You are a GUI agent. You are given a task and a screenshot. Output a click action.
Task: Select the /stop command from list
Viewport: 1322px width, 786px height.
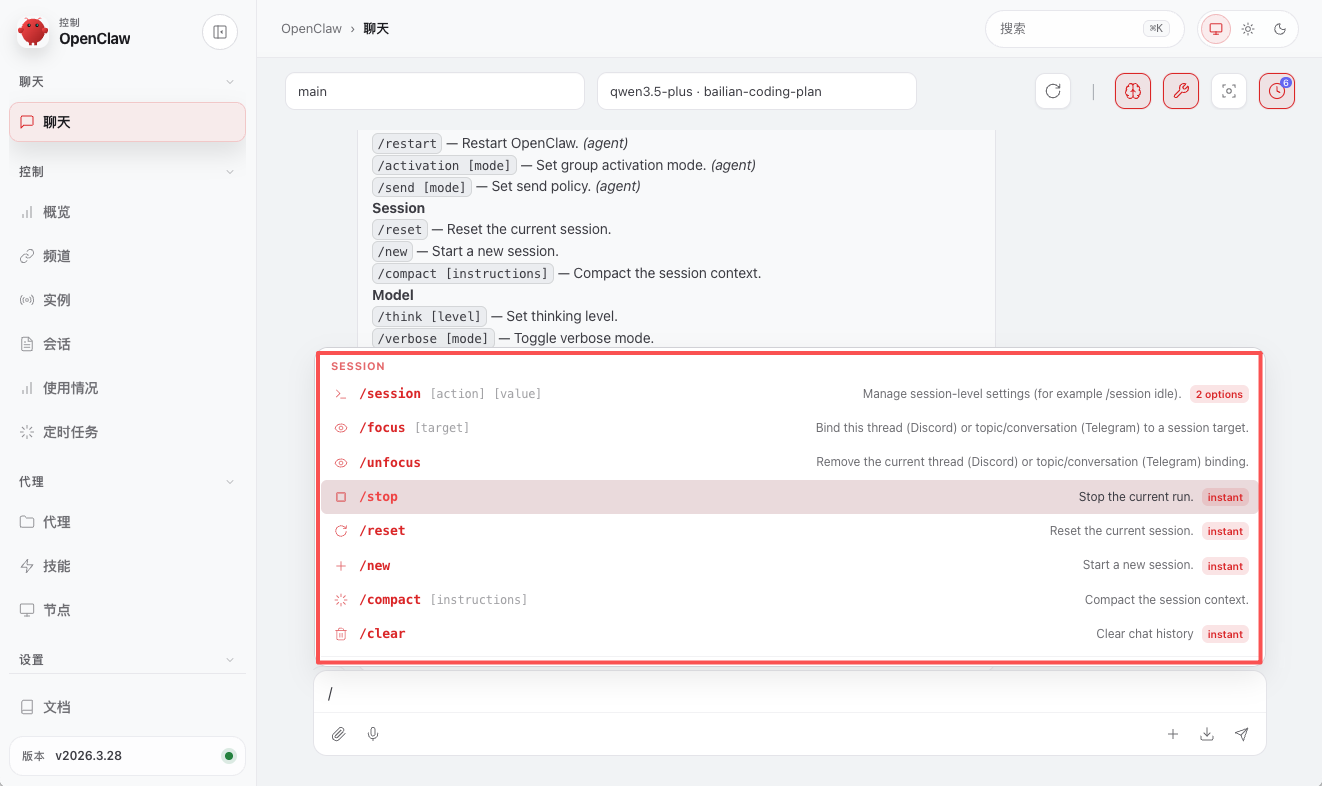click(380, 497)
